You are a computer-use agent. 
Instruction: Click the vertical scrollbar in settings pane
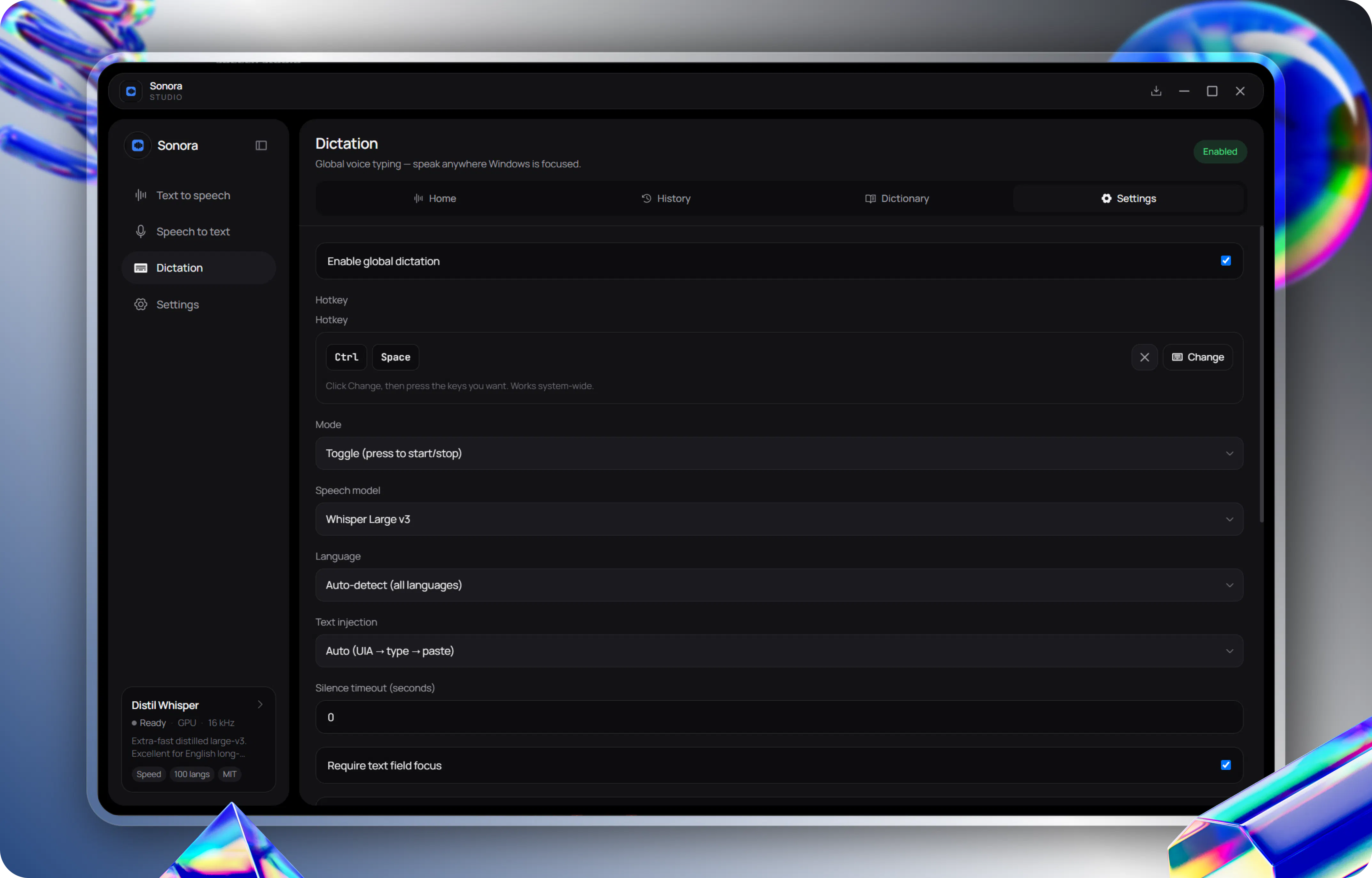pyautogui.click(x=1261, y=374)
